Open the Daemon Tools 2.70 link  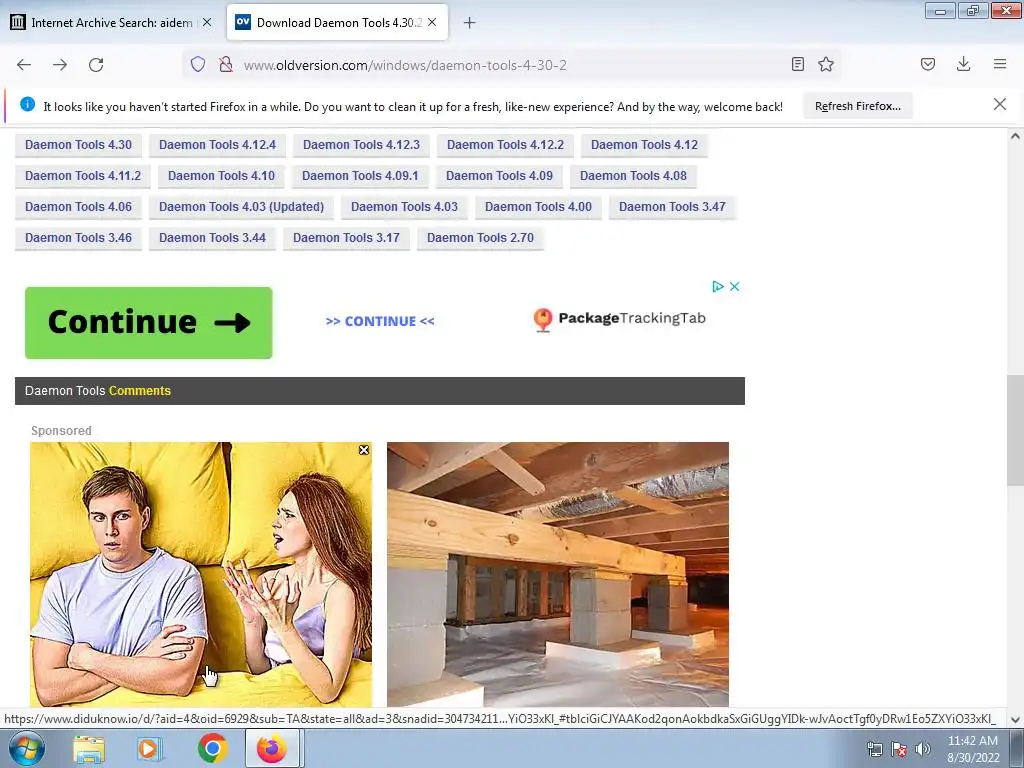[481, 238]
